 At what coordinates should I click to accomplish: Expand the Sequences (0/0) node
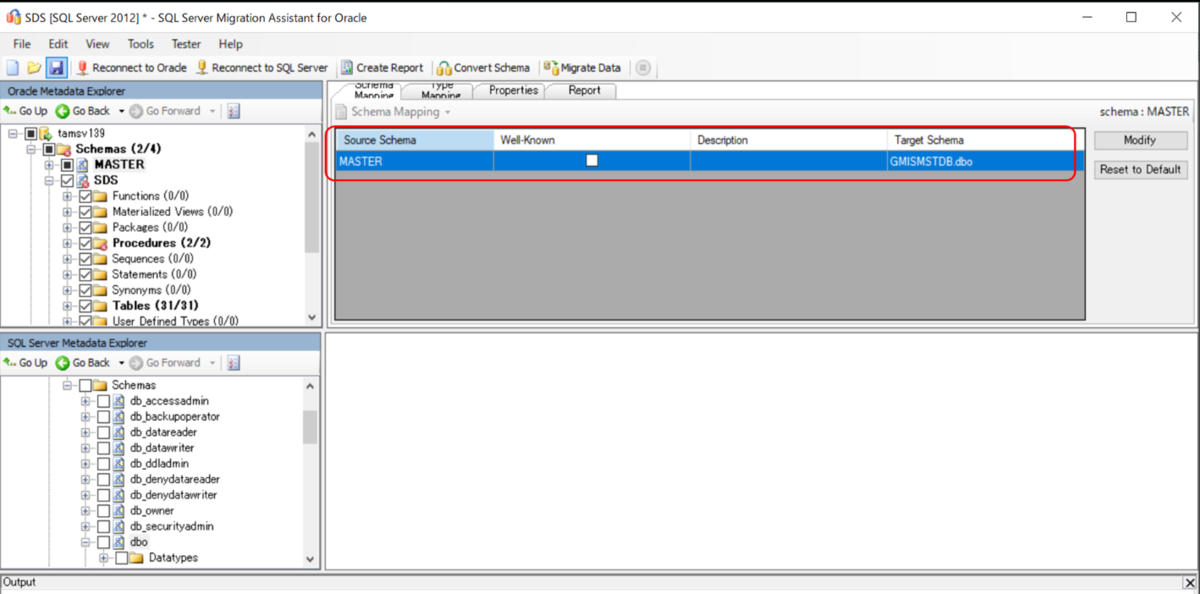(68, 259)
